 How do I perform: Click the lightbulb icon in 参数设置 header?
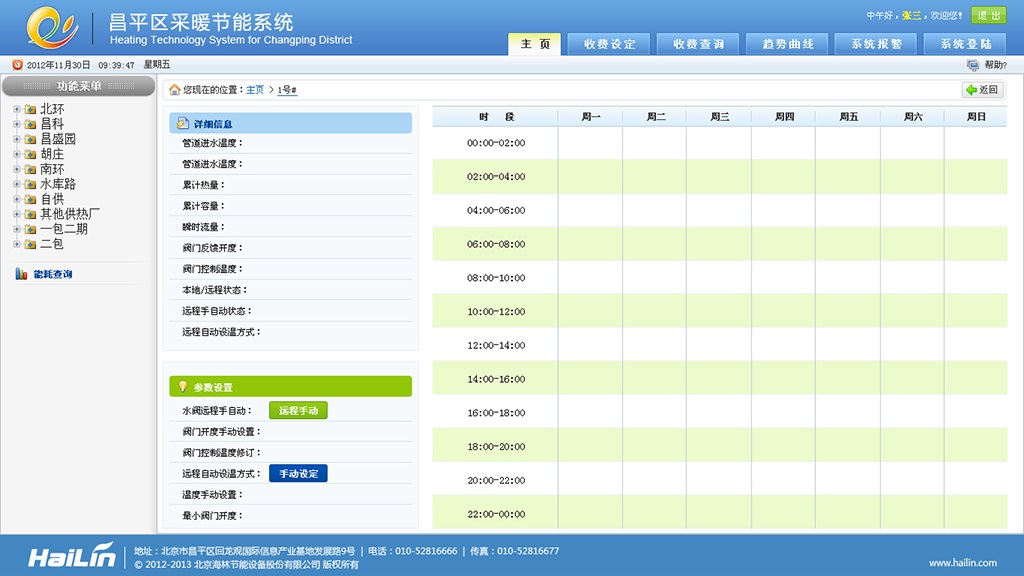[183, 387]
